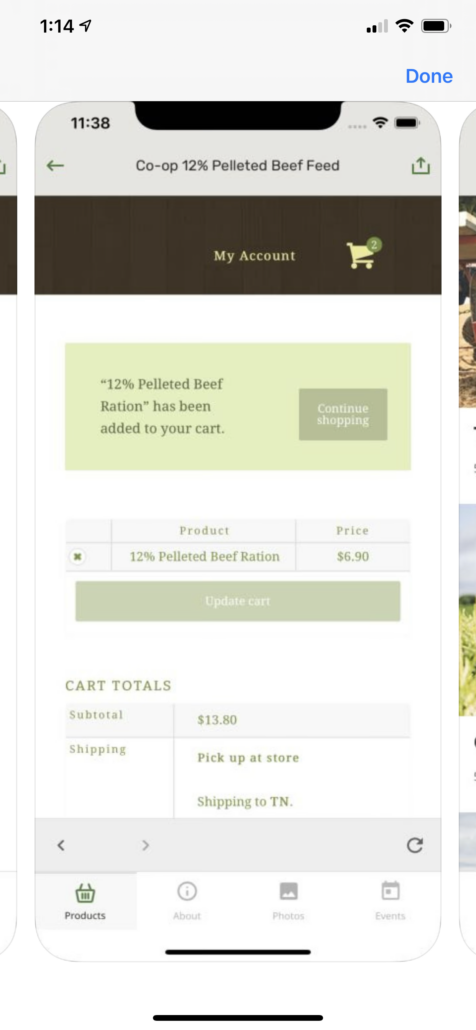Tap the browser back chevron
The image size is (476, 1030).
click(61, 845)
